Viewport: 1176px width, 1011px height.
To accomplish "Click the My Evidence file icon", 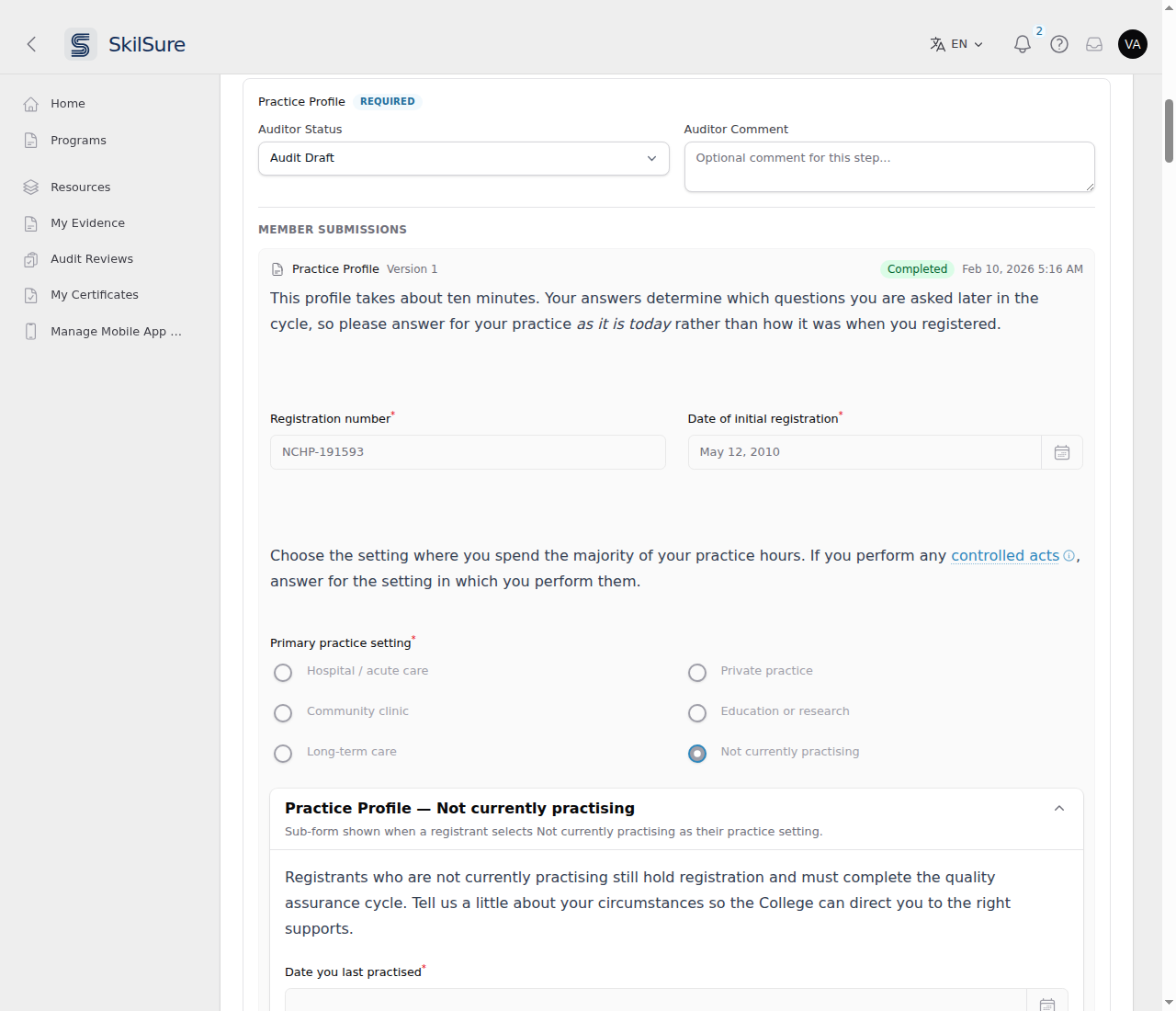I will (x=31, y=223).
